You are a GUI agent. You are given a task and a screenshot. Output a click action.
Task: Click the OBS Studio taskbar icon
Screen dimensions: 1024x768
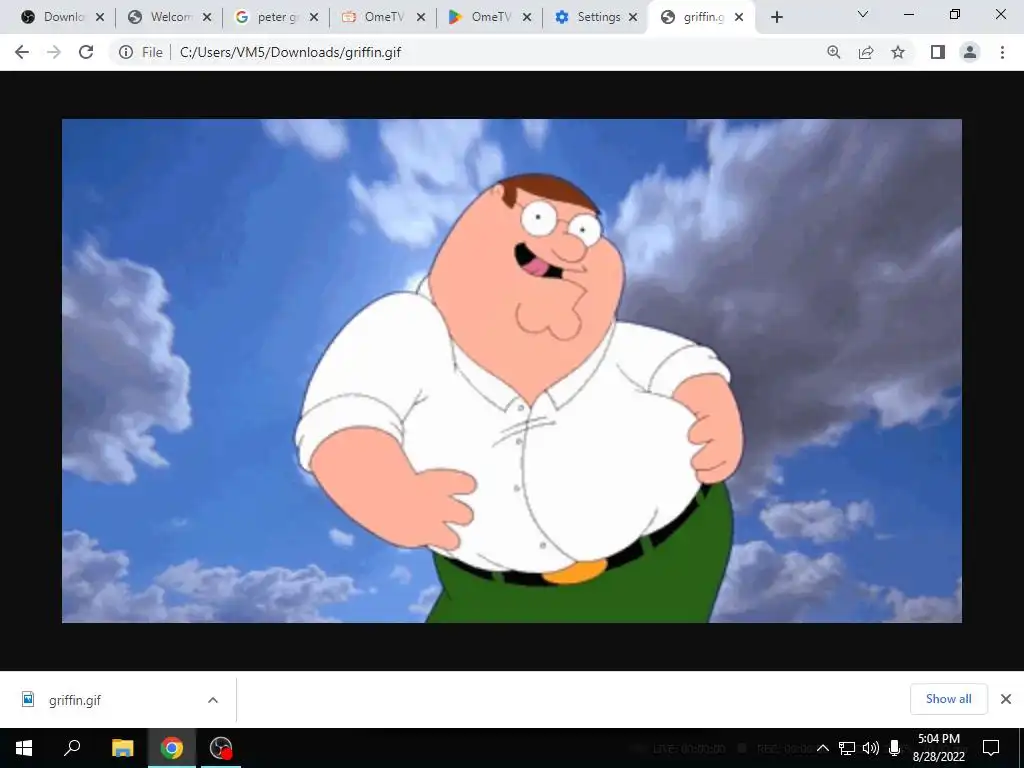221,748
